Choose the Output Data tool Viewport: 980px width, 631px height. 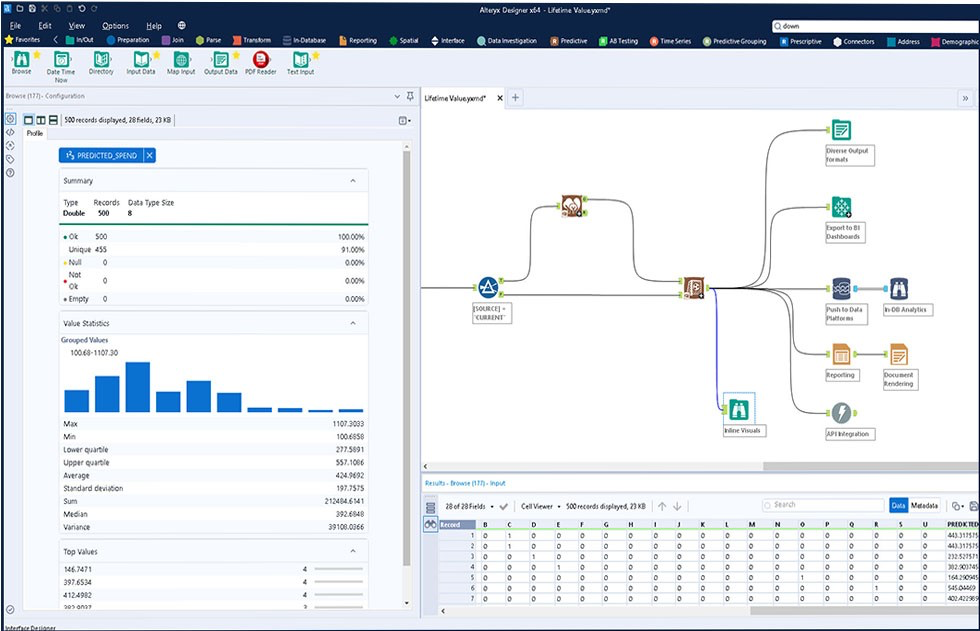click(221, 60)
